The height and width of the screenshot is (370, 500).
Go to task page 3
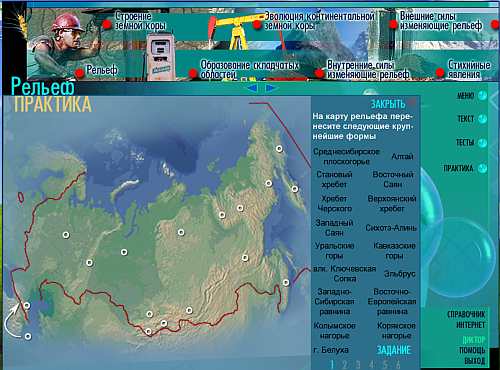tap(358, 364)
